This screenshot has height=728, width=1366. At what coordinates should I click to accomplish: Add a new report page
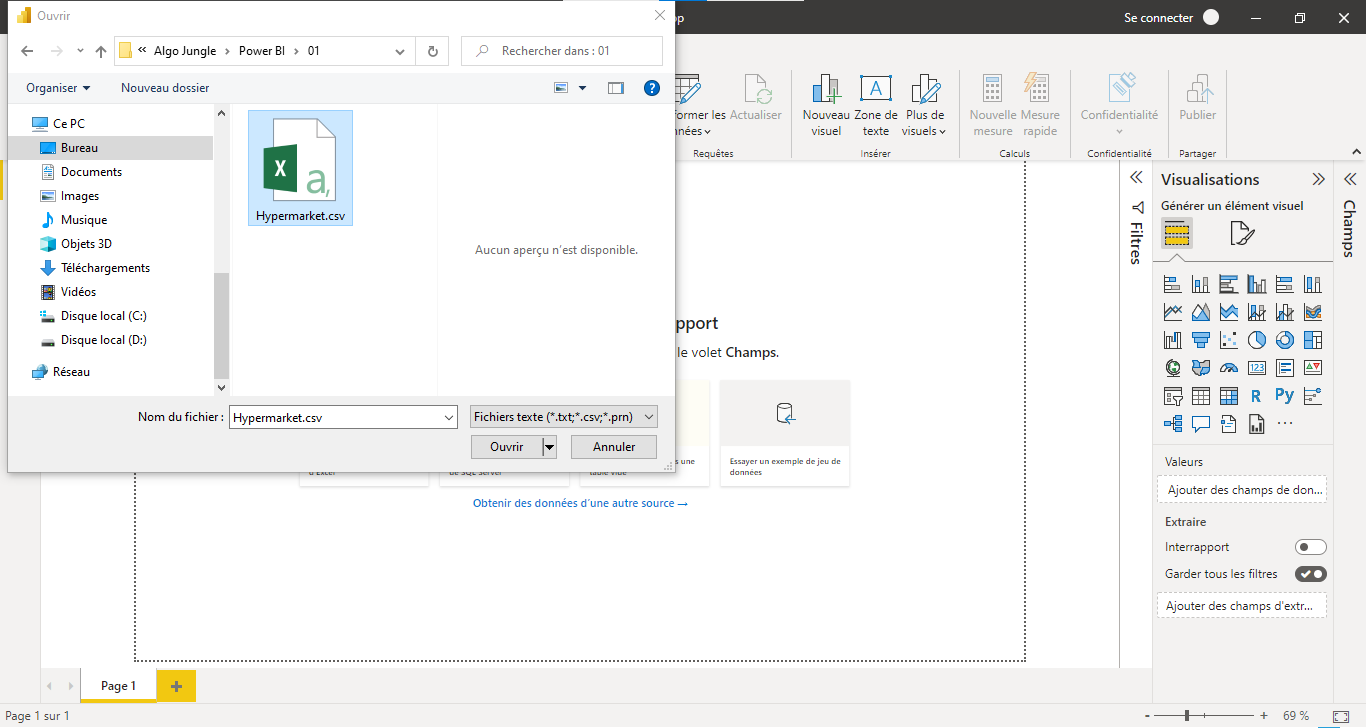point(176,686)
